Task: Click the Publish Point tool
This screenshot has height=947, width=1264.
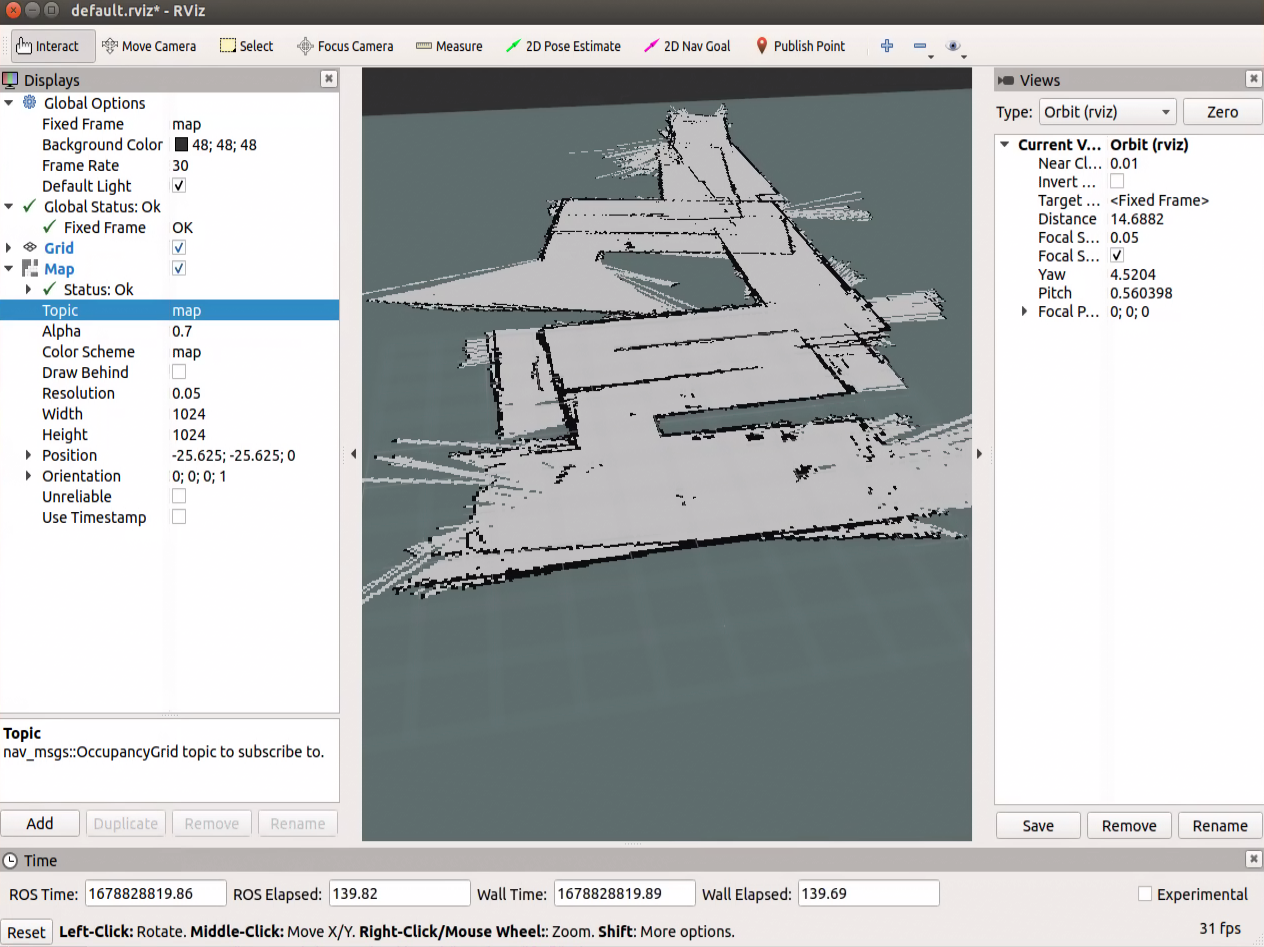Action: [800, 46]
